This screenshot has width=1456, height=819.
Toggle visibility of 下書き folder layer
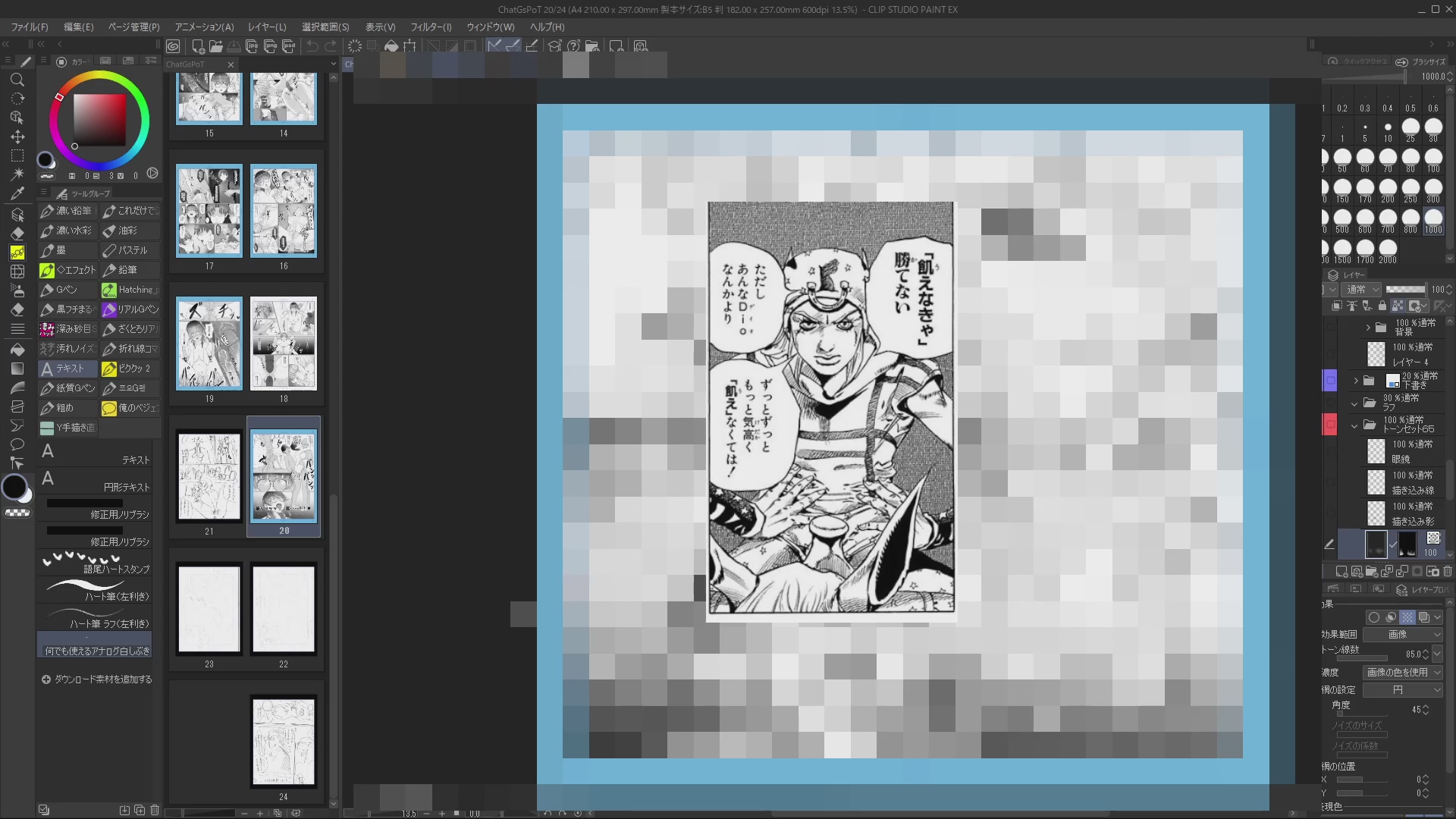pos(1330,381)
